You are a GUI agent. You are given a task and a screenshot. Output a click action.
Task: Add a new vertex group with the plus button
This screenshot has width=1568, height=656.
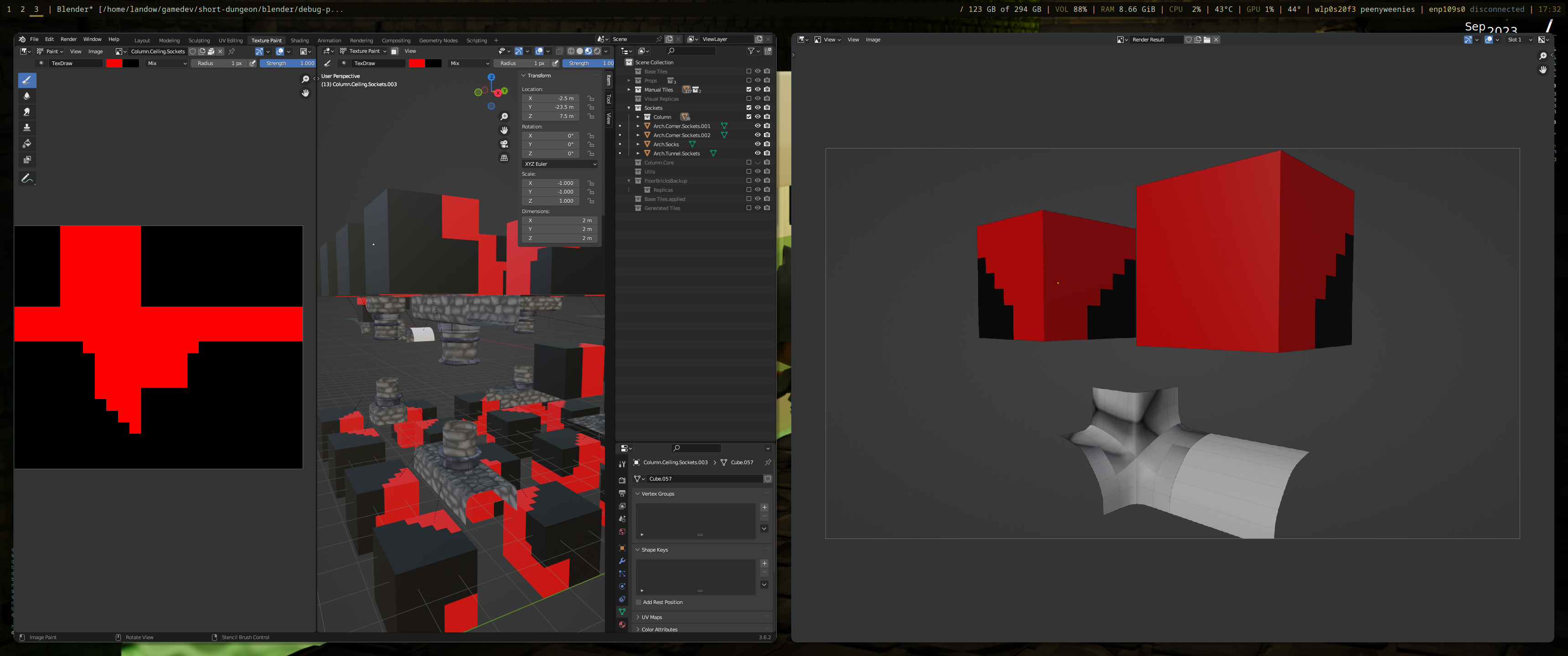click(x=764, y=507)
